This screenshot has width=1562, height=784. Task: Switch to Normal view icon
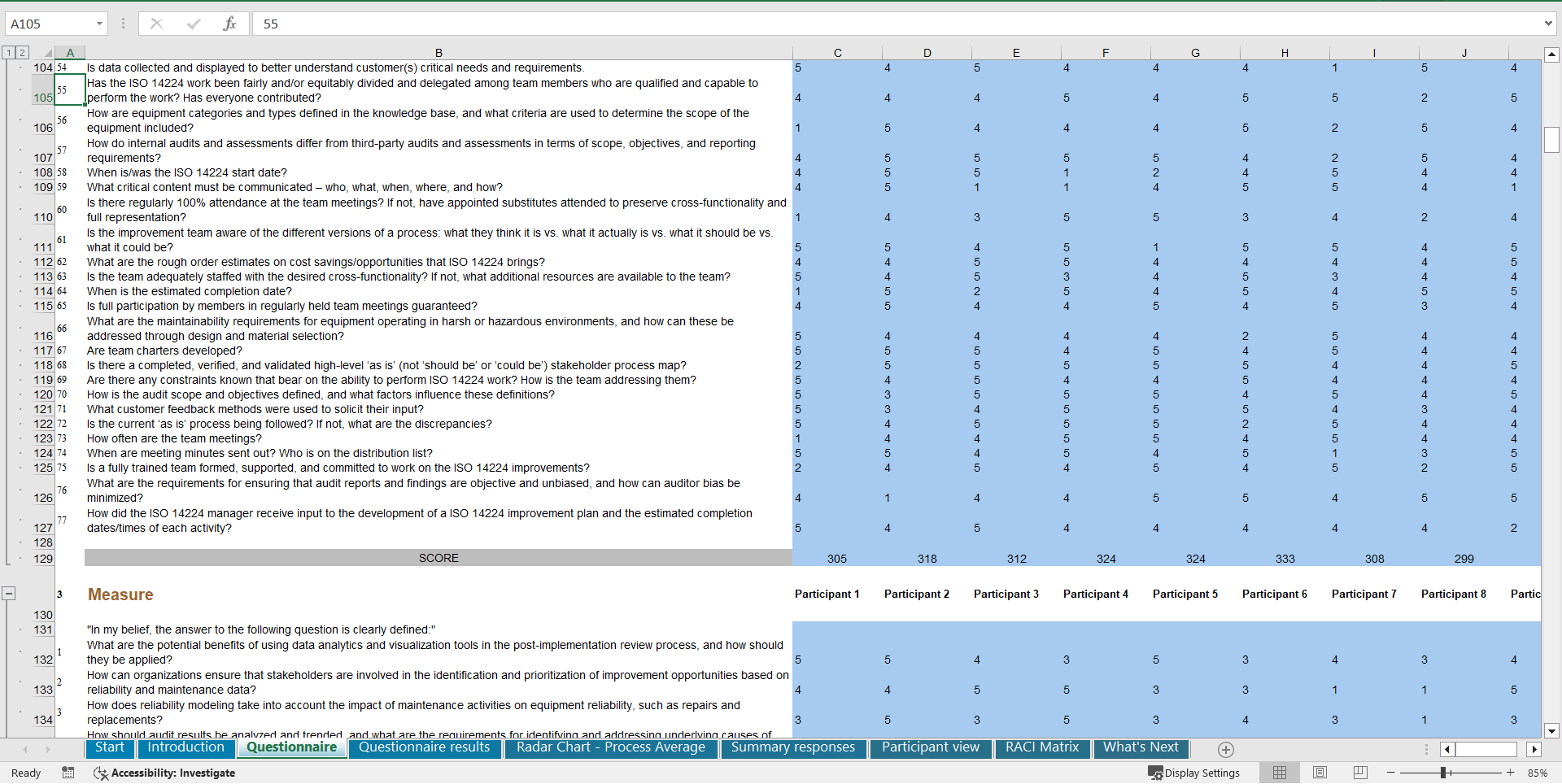click(x=1280, y=773)
